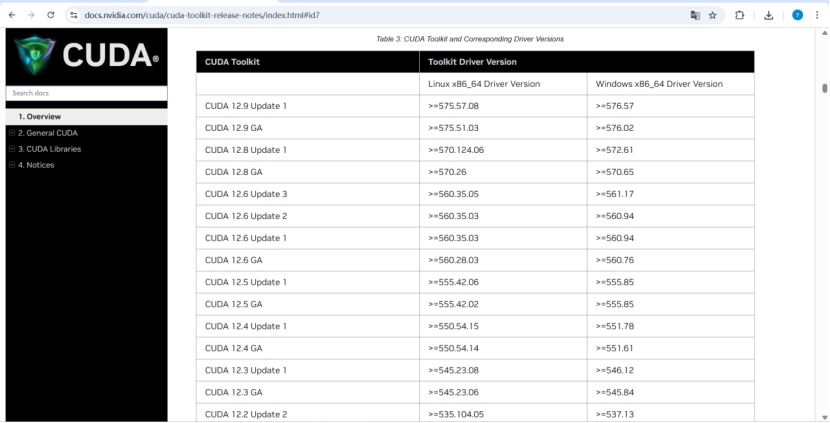This screenshot has height=423, width=830.
Task: Click the CUDA 12.5 GA cell
Action: (308, 304)
